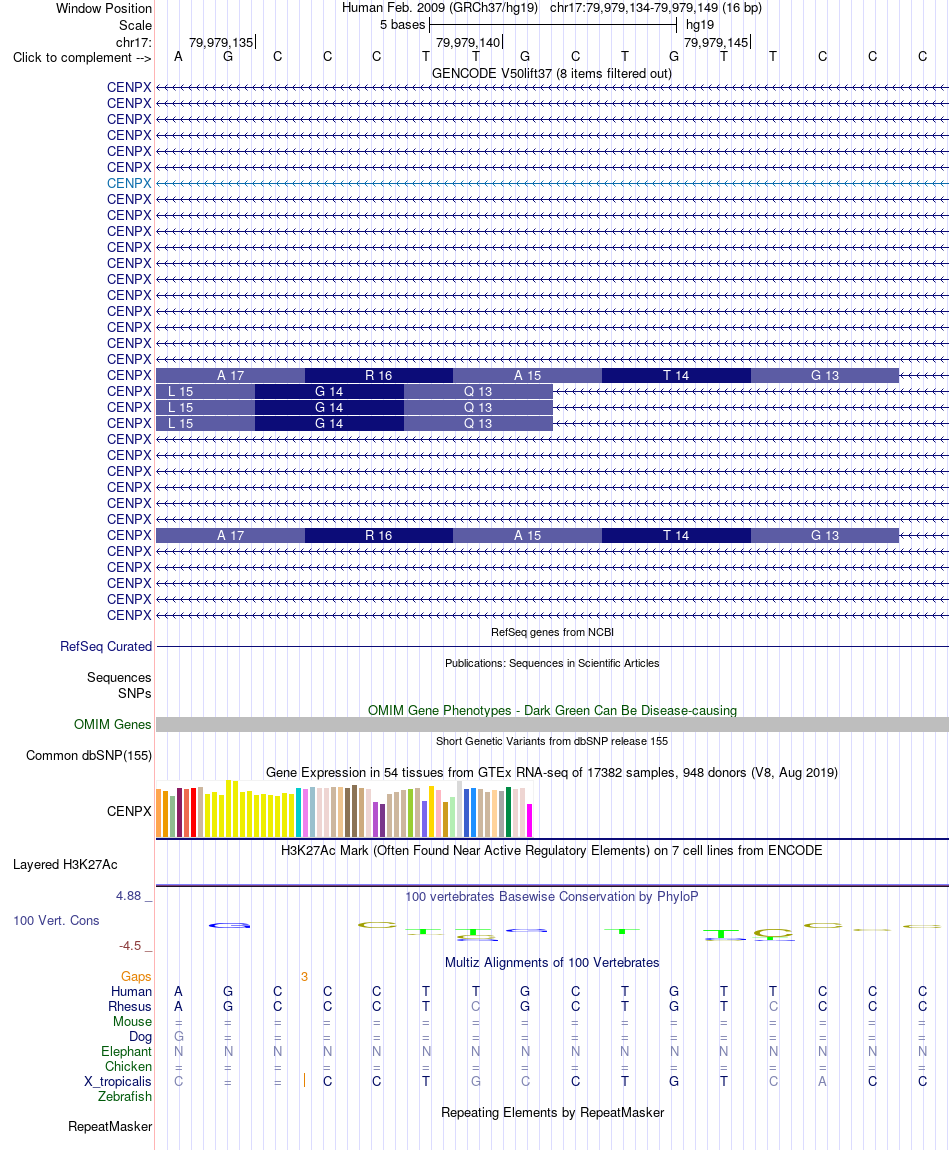Select the Elephant species label
Viewport: 950px width, 1150px height.
pyautogui.click(x=126, y=1051)
